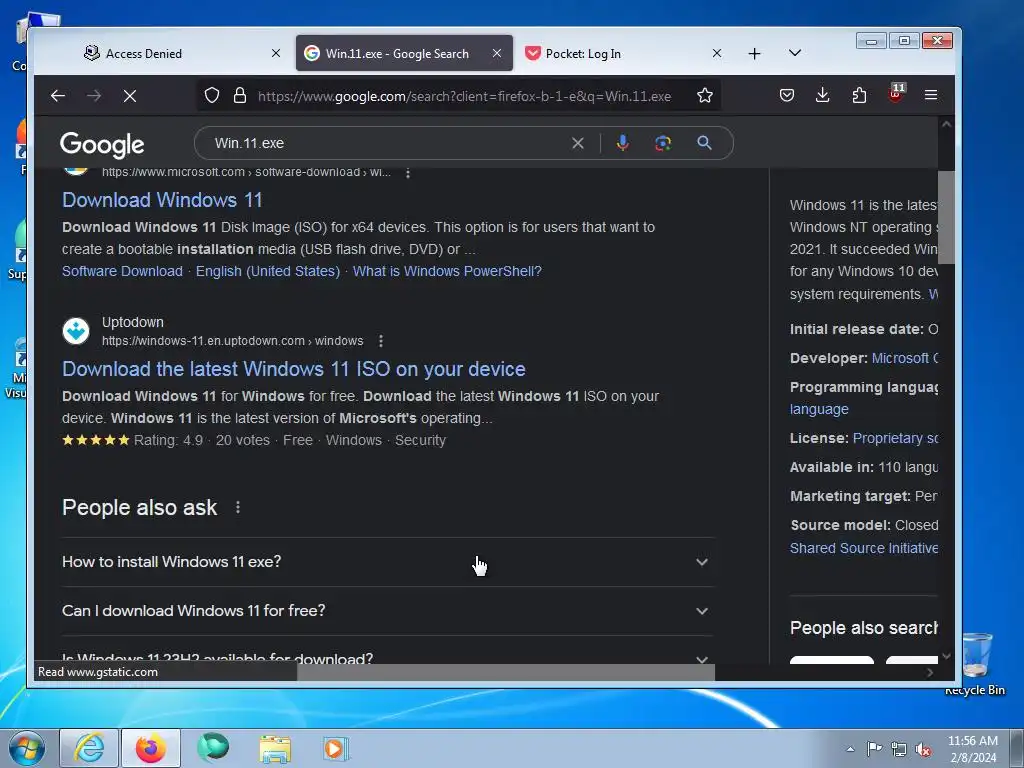Image resolution: width=1024 pixels, height=768 pixels.
Task: Open People also ask options dots
Action: coord(238,507)
